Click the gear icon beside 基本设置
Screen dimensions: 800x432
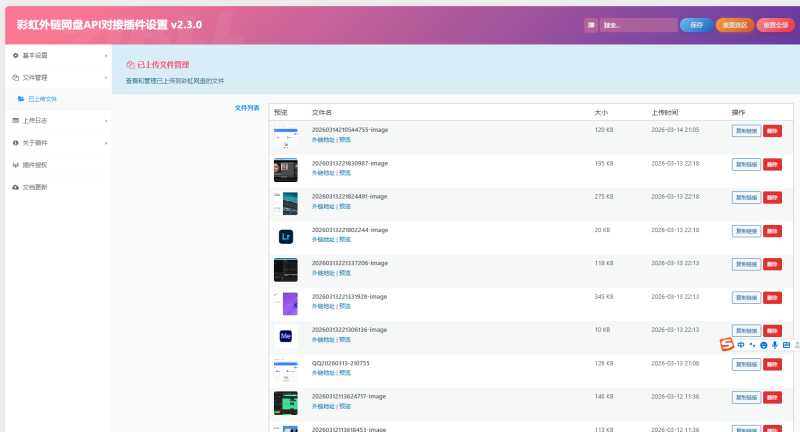click(x=15, y=55)
